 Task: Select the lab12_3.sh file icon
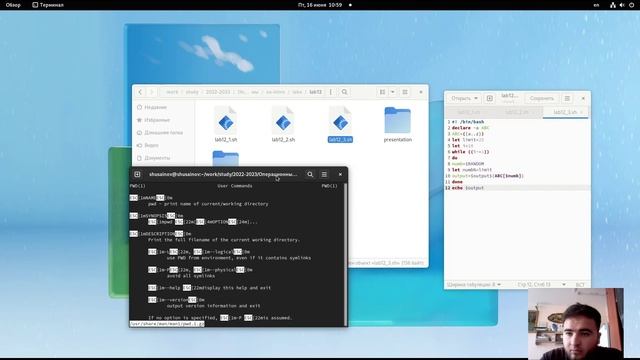tap(340, 121)
